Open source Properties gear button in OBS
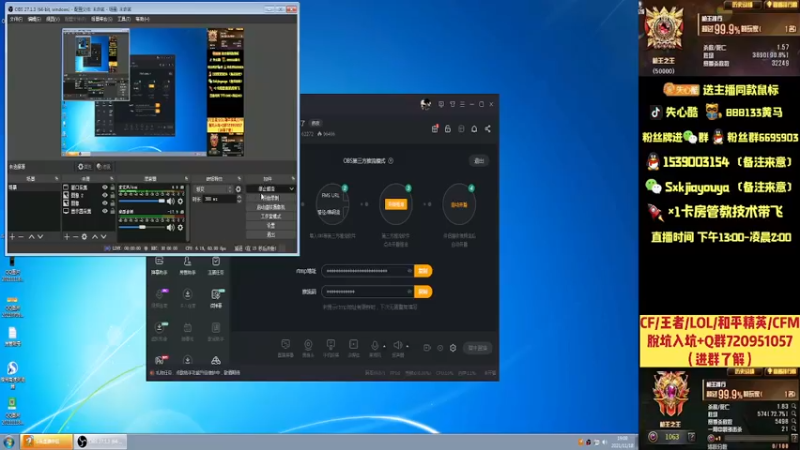The image size is (800, 450). 84,167
